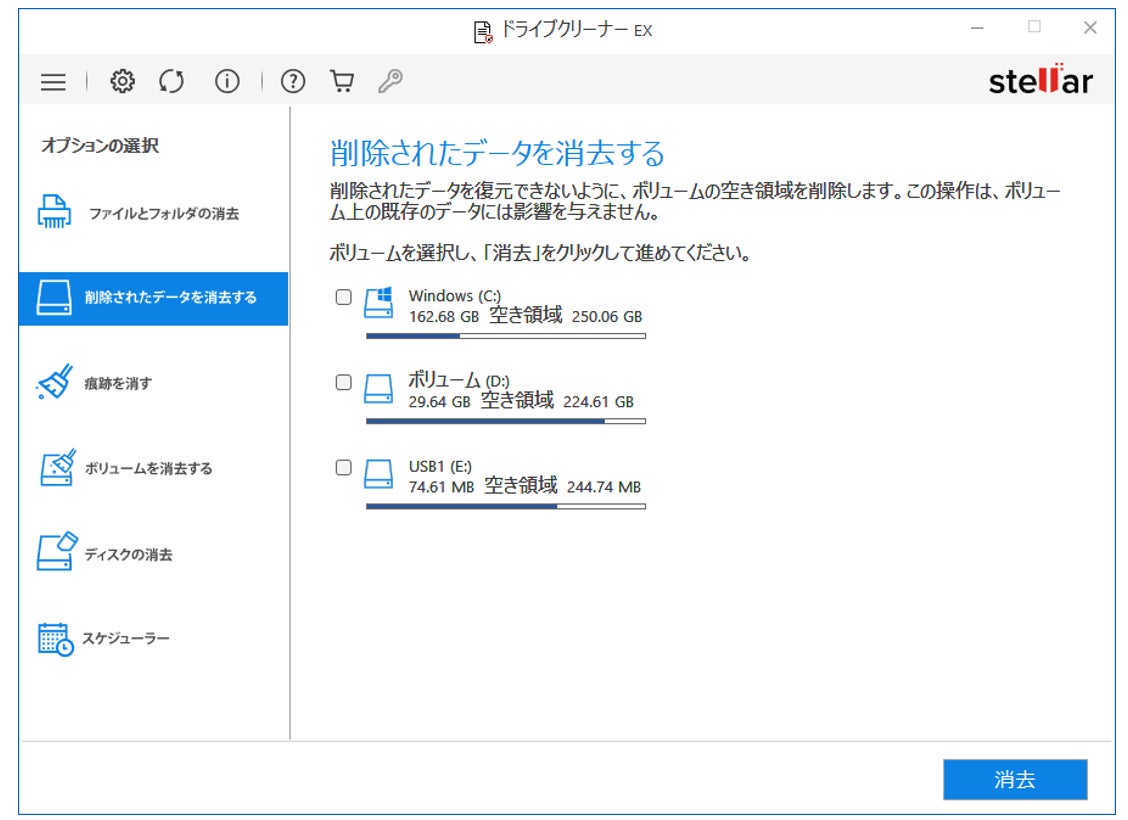
Task: Click the ボリューム (D:) volume name
Action: [x=459, y=380]
